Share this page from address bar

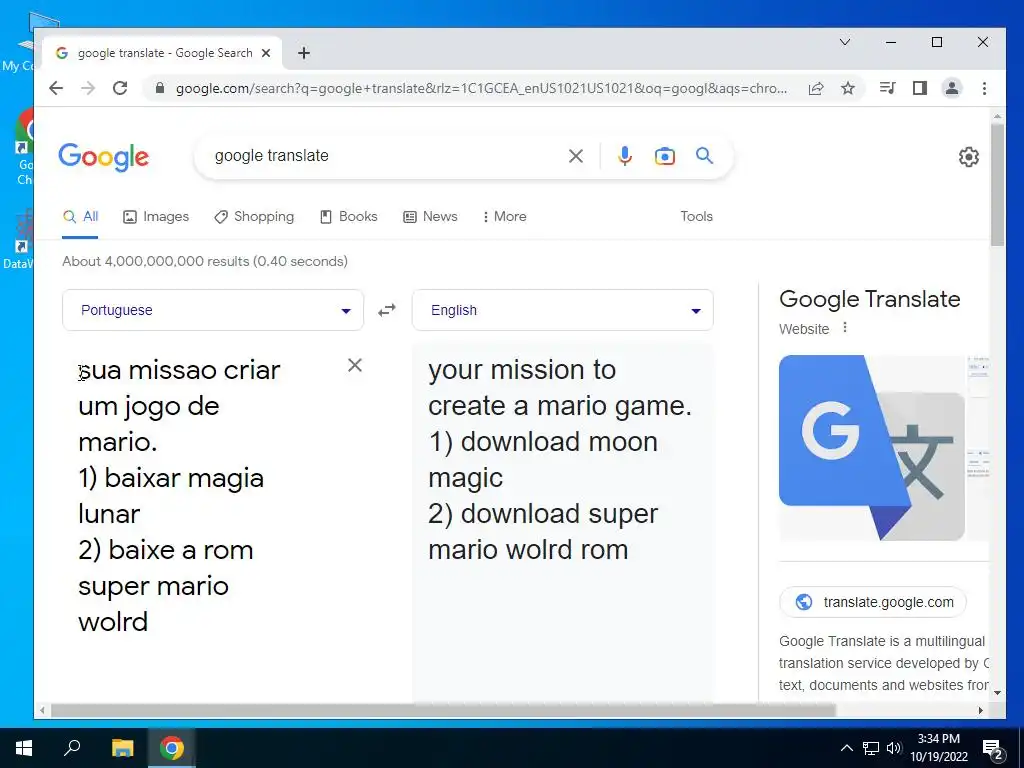click(816, 88)
